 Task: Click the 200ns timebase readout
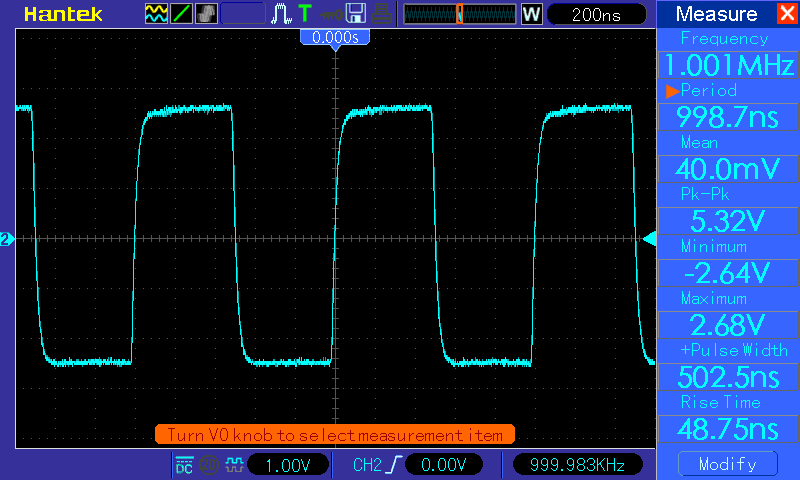pos(596,14)
